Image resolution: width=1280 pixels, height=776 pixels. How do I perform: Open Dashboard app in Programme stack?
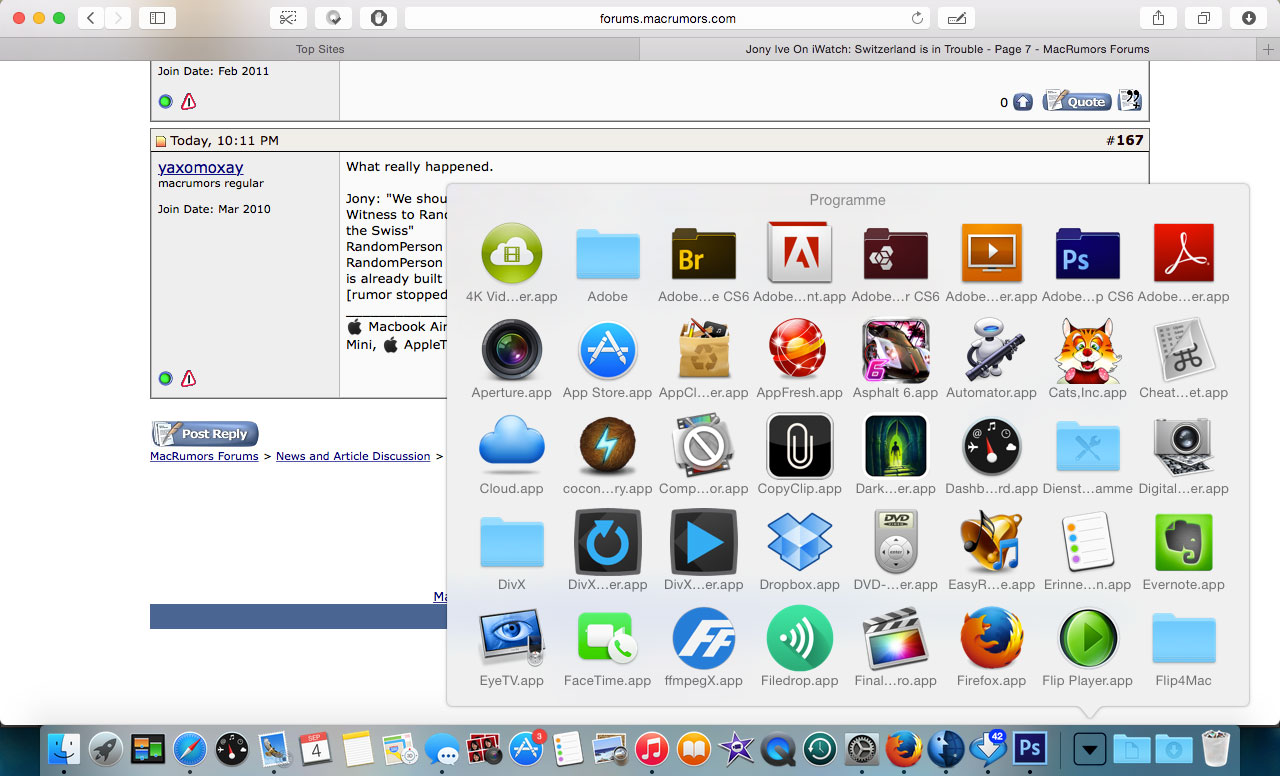992,445
